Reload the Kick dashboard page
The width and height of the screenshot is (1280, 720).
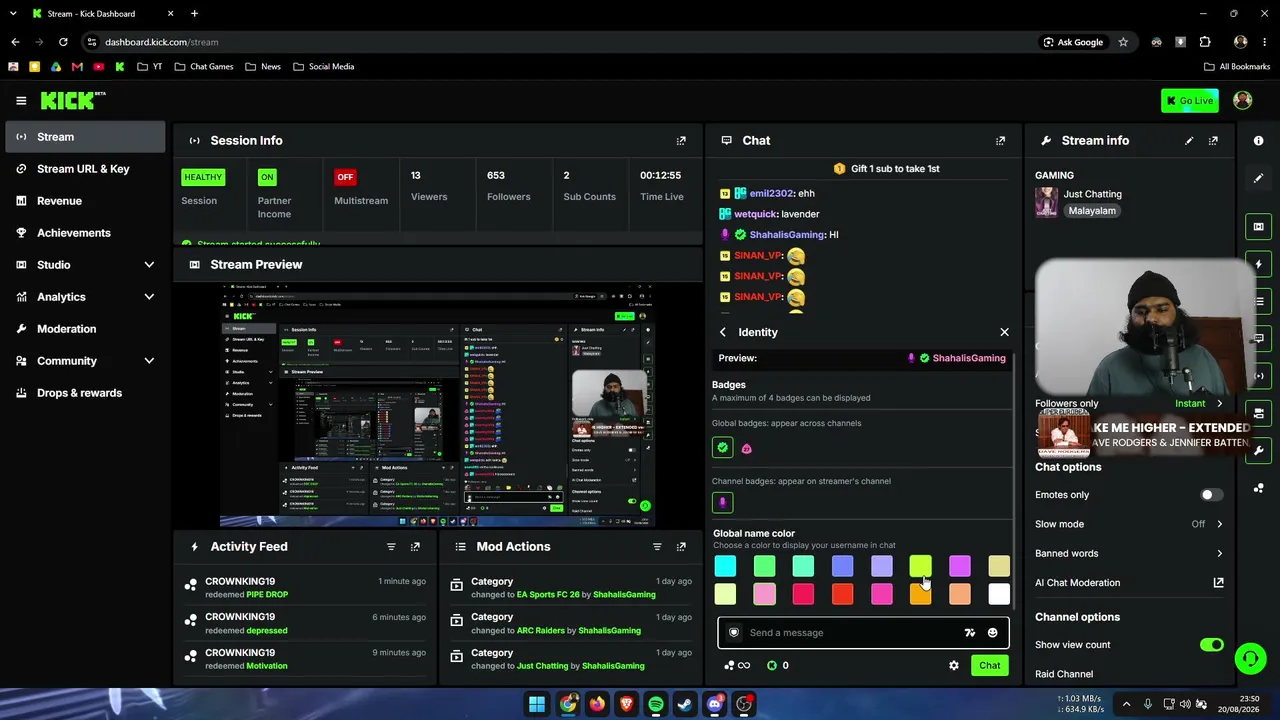coord(63,42)
